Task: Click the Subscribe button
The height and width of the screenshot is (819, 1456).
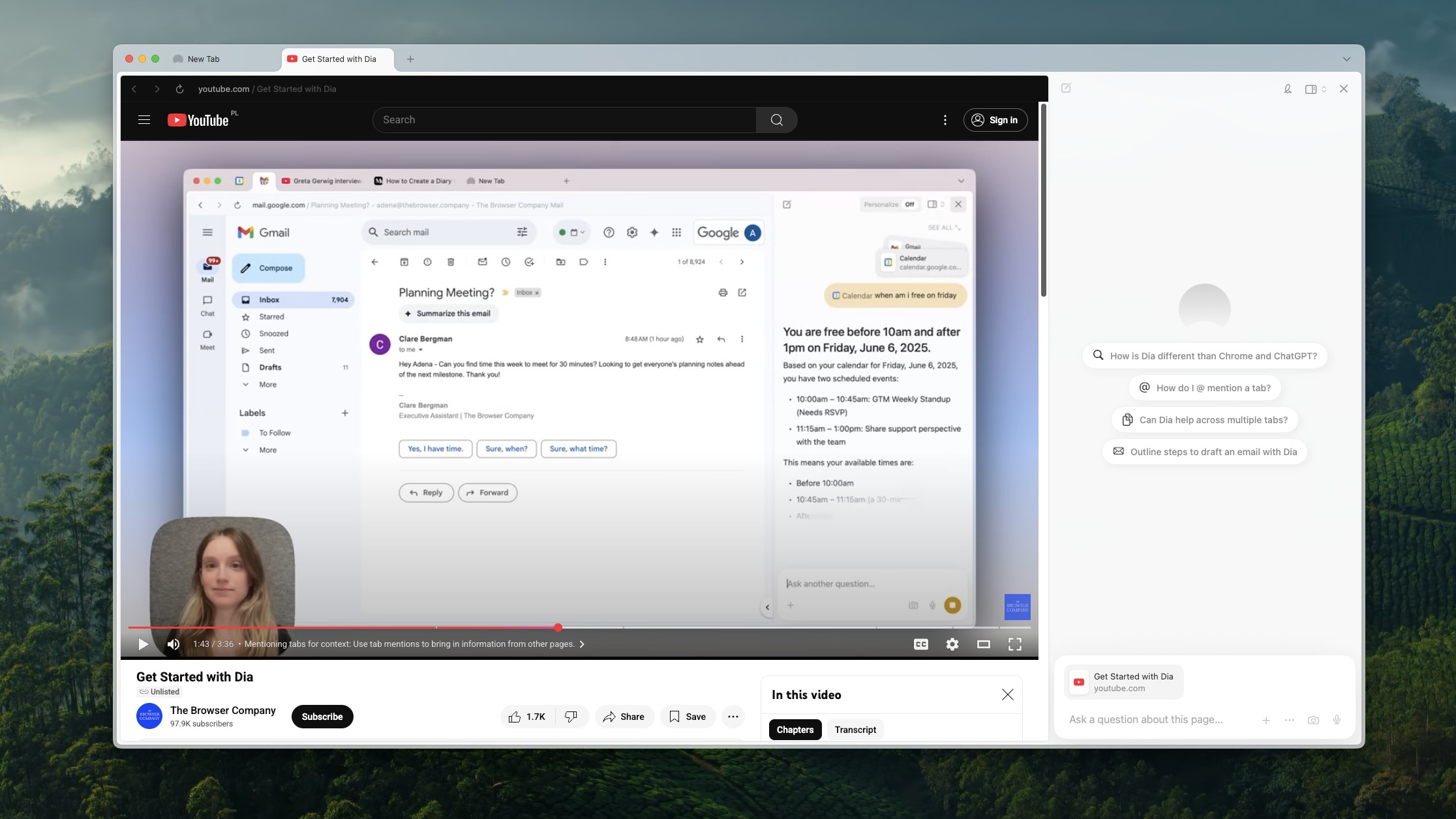Action: click(x=322, y=717)
